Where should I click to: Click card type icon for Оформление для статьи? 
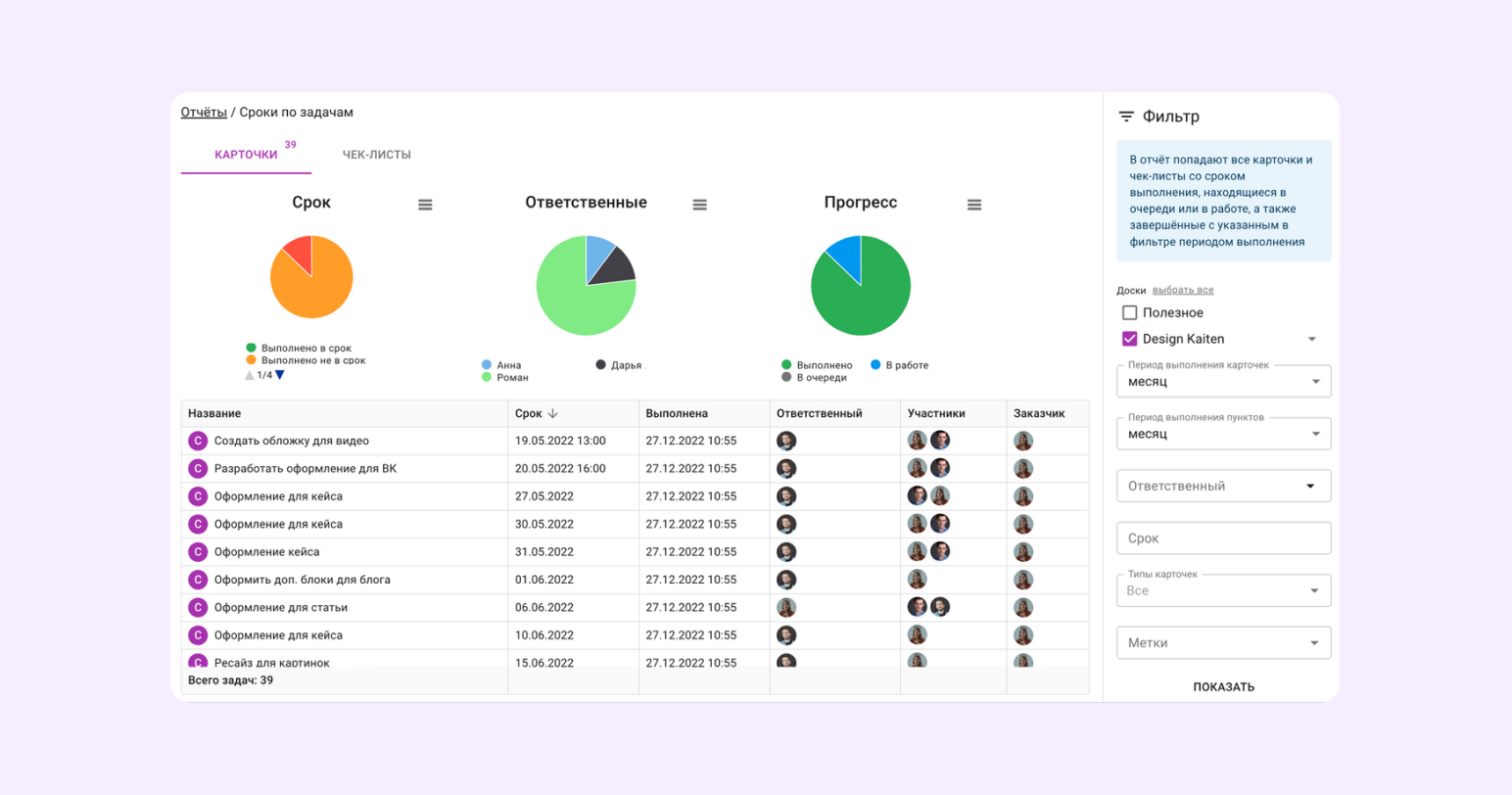(198, 607)
